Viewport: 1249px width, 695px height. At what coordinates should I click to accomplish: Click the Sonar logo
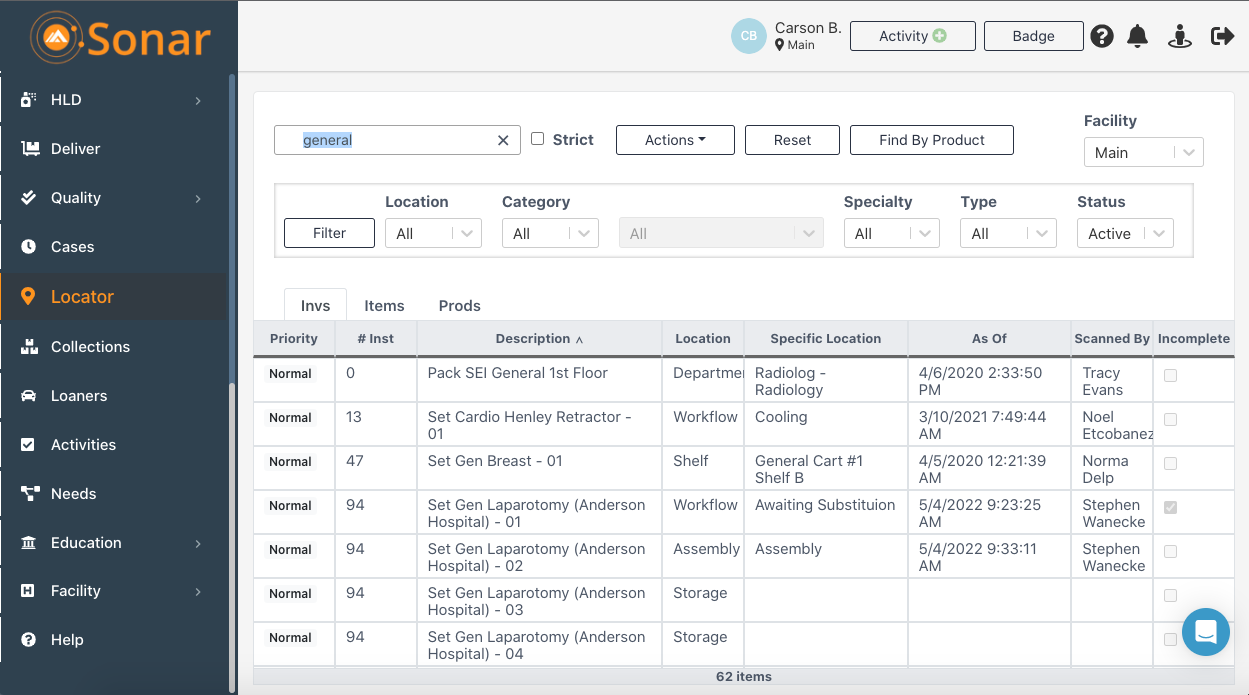[120, 38]
